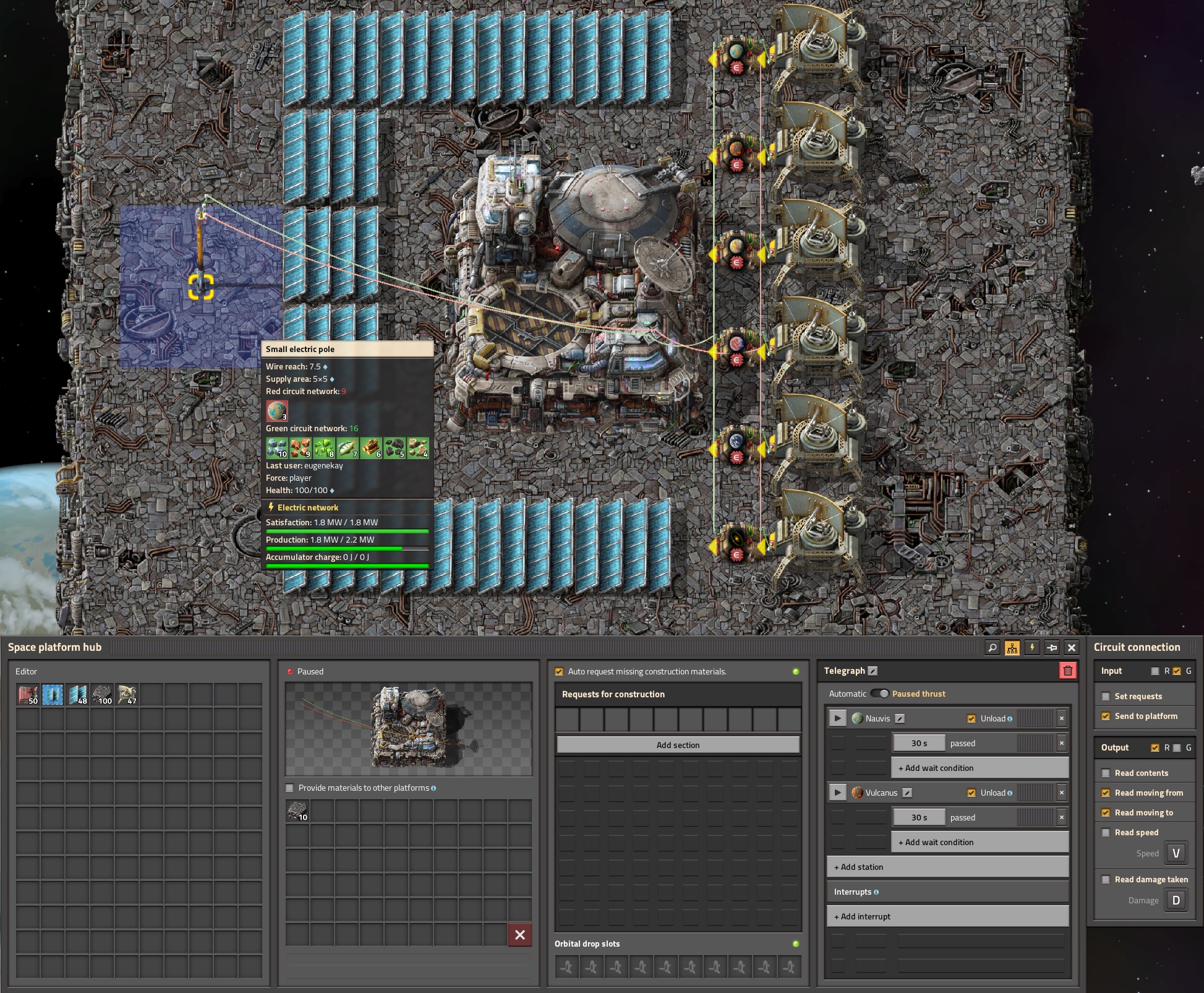This screenshot has height=993, width=1204.
Task: Click Add section in Requests for construction
Action: pyautogui.click(x=678, y=745)
